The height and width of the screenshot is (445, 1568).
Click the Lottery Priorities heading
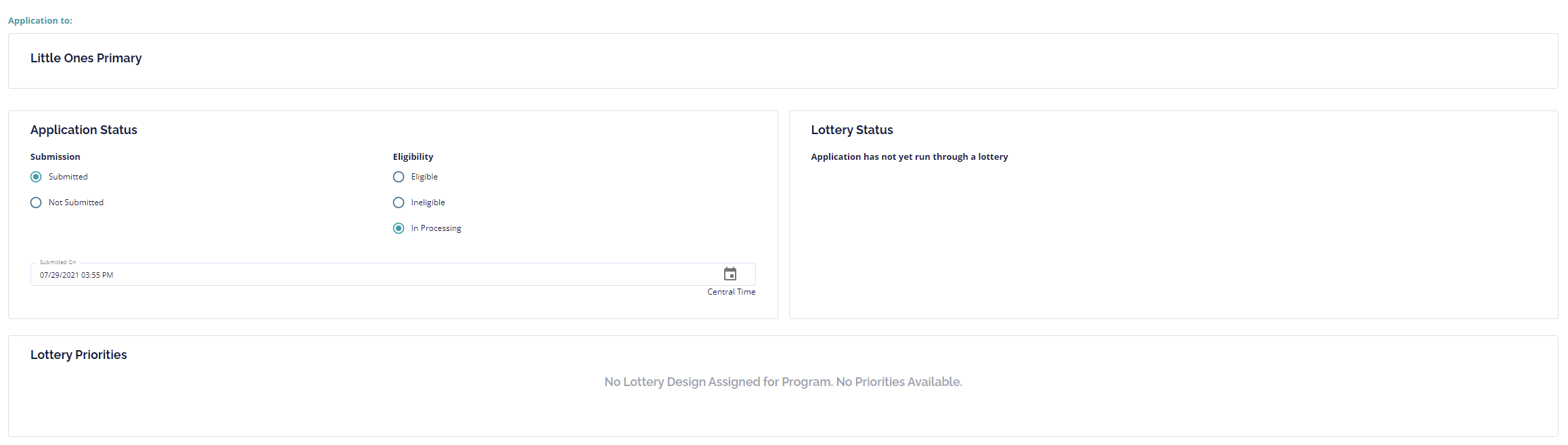pos(79,355)
